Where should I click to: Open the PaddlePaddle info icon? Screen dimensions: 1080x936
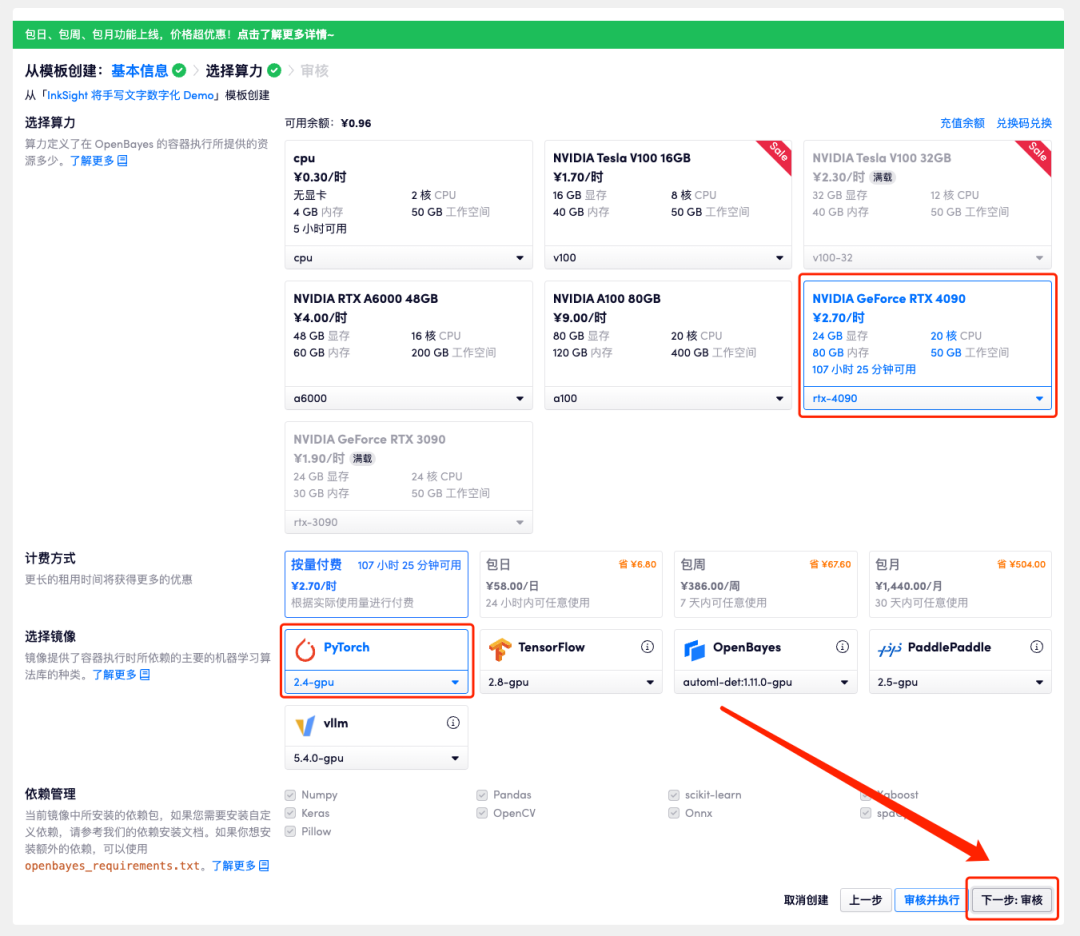(1034, 647)
